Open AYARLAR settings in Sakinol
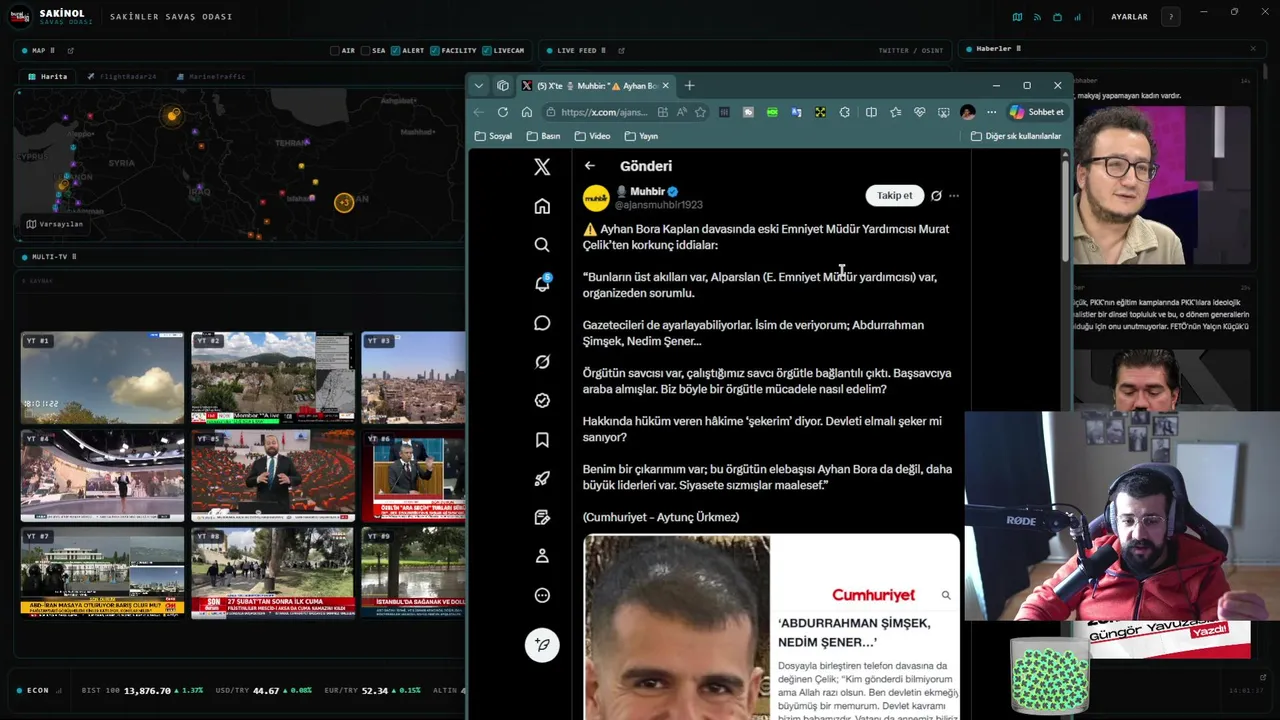The image size is (1280, 720). (x=1129, y=17)
